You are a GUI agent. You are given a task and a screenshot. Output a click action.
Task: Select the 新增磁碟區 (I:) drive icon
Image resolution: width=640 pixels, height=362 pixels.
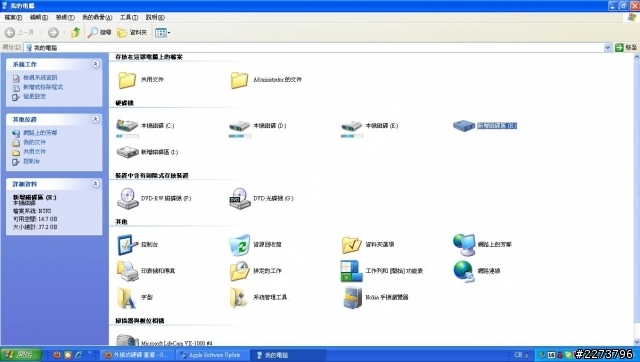pyautogui.click(x=127, y=152)
